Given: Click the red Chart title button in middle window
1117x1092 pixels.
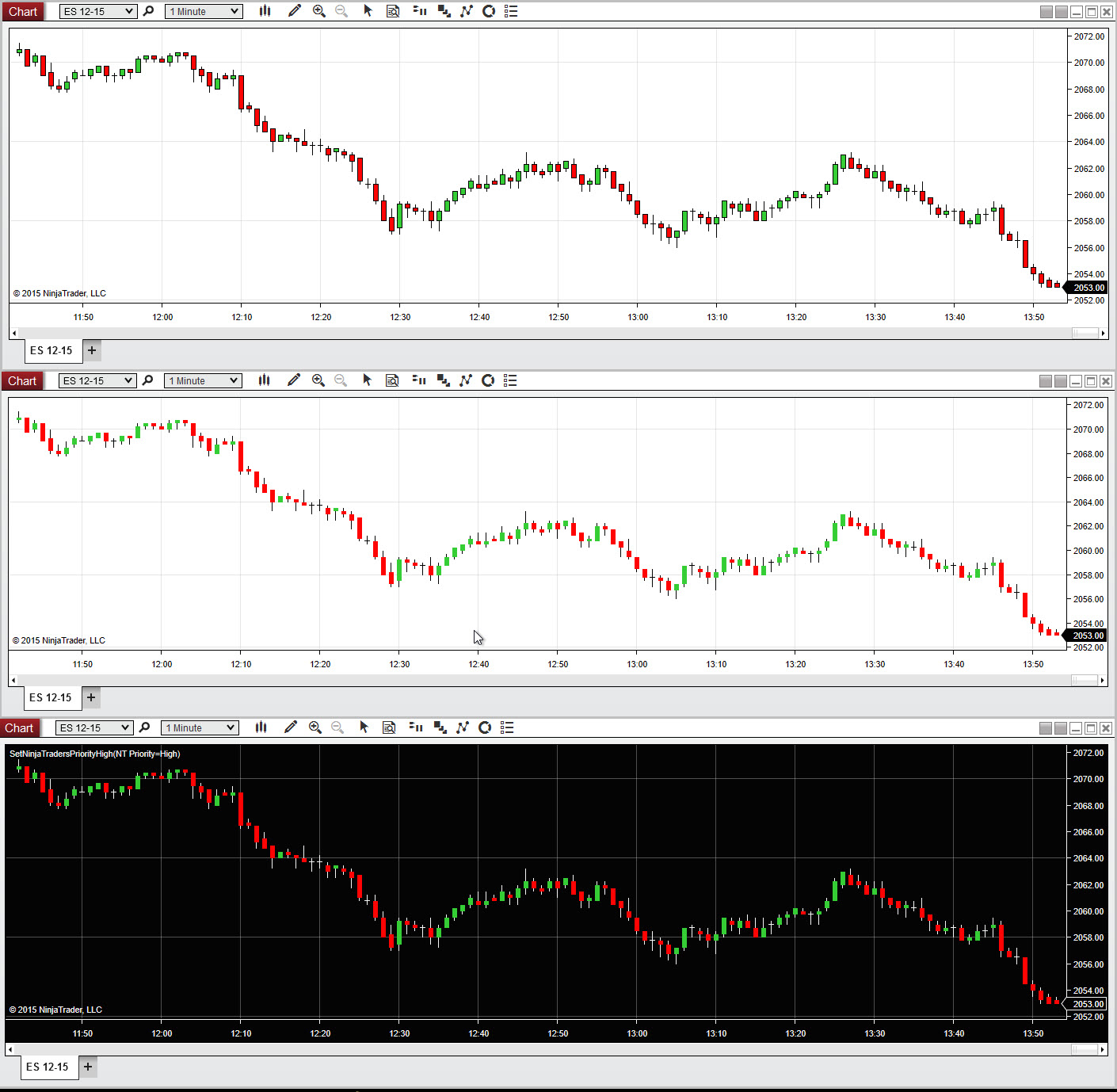Looking at the screenshot, I should (x=22, y=380).
